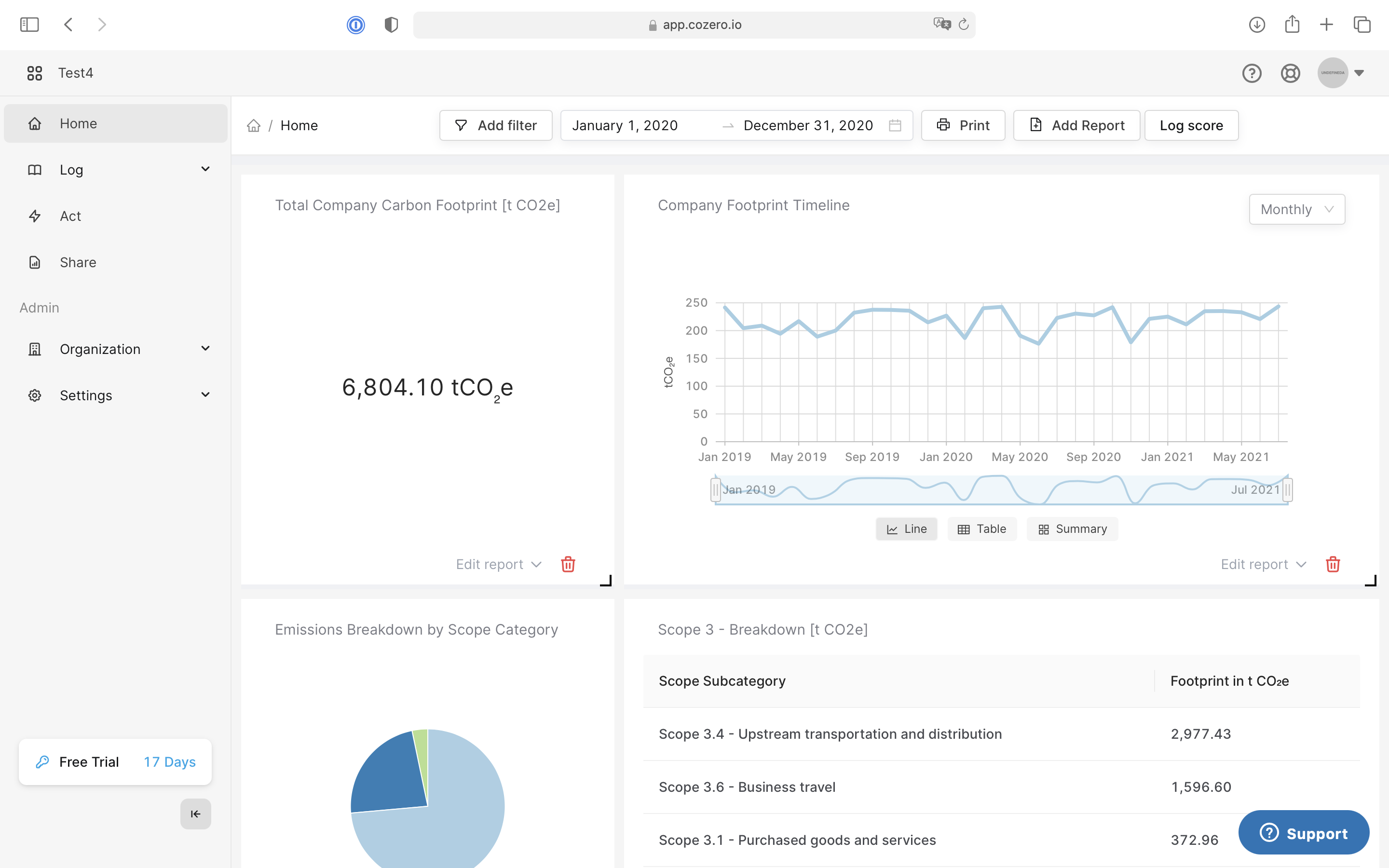Select Line view for Company Footprint Timeline

tap(906, 529)
